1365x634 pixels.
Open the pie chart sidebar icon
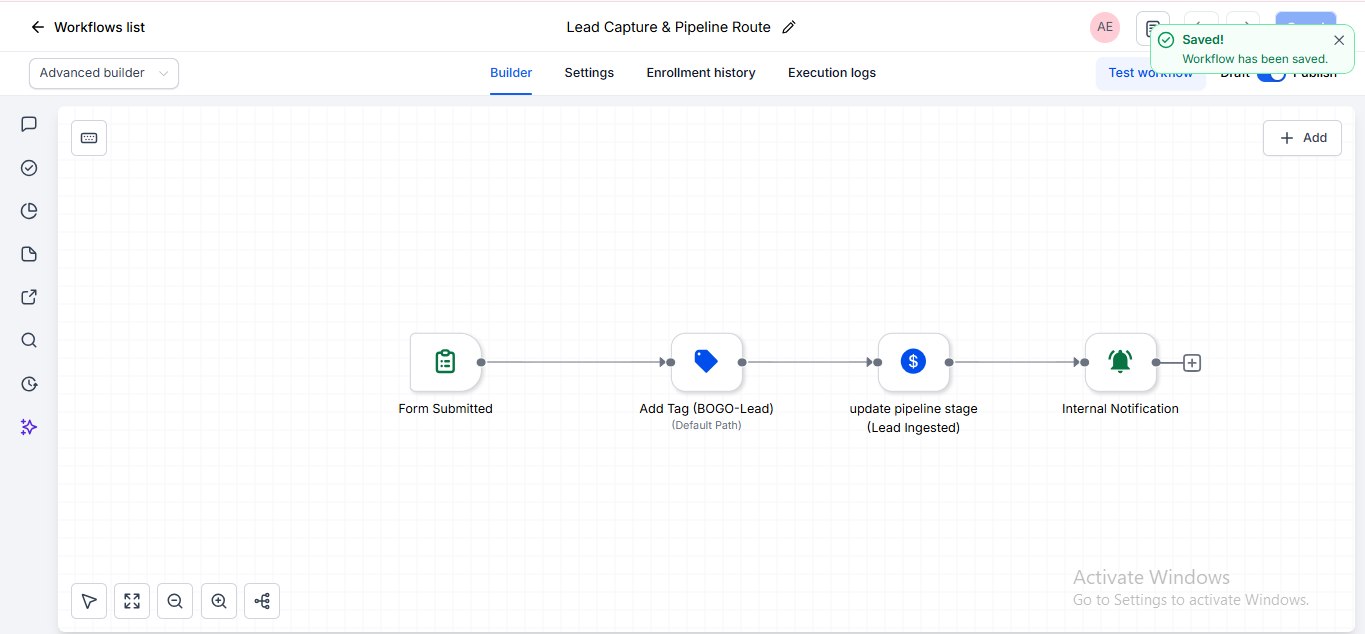click(29, 211)
